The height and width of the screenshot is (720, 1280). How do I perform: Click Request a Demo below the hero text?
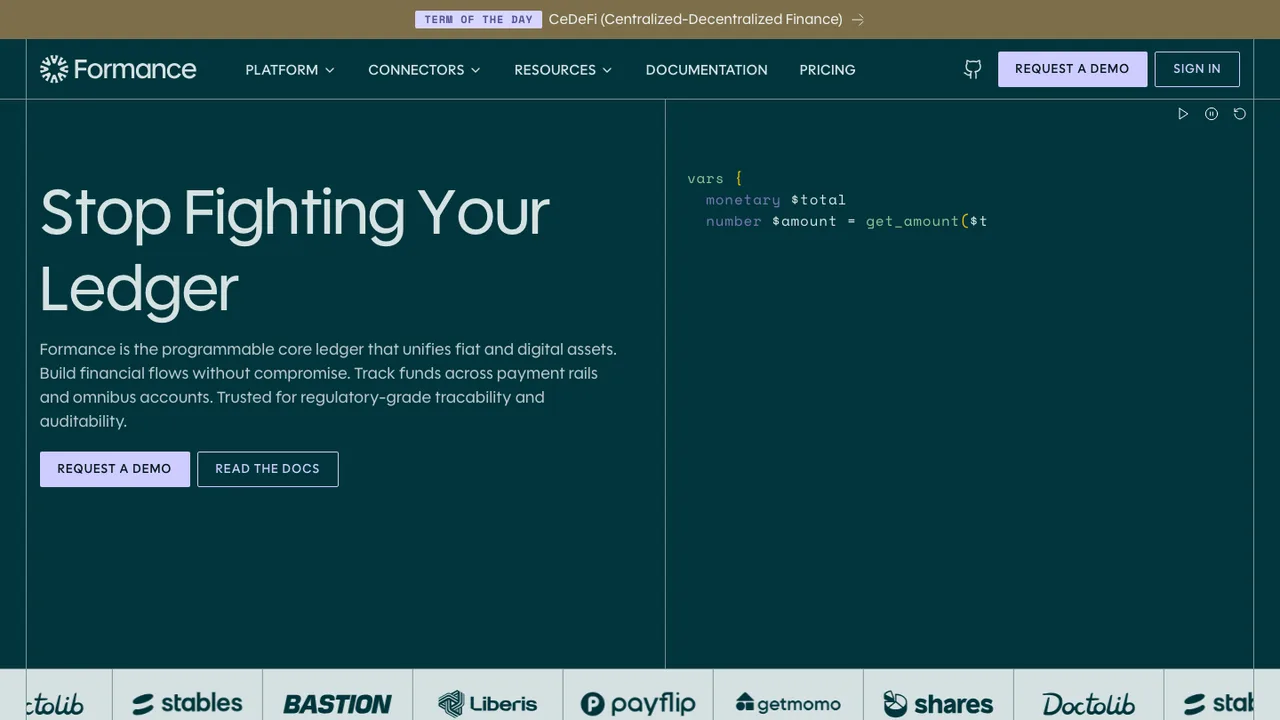[x=115, y=469]
